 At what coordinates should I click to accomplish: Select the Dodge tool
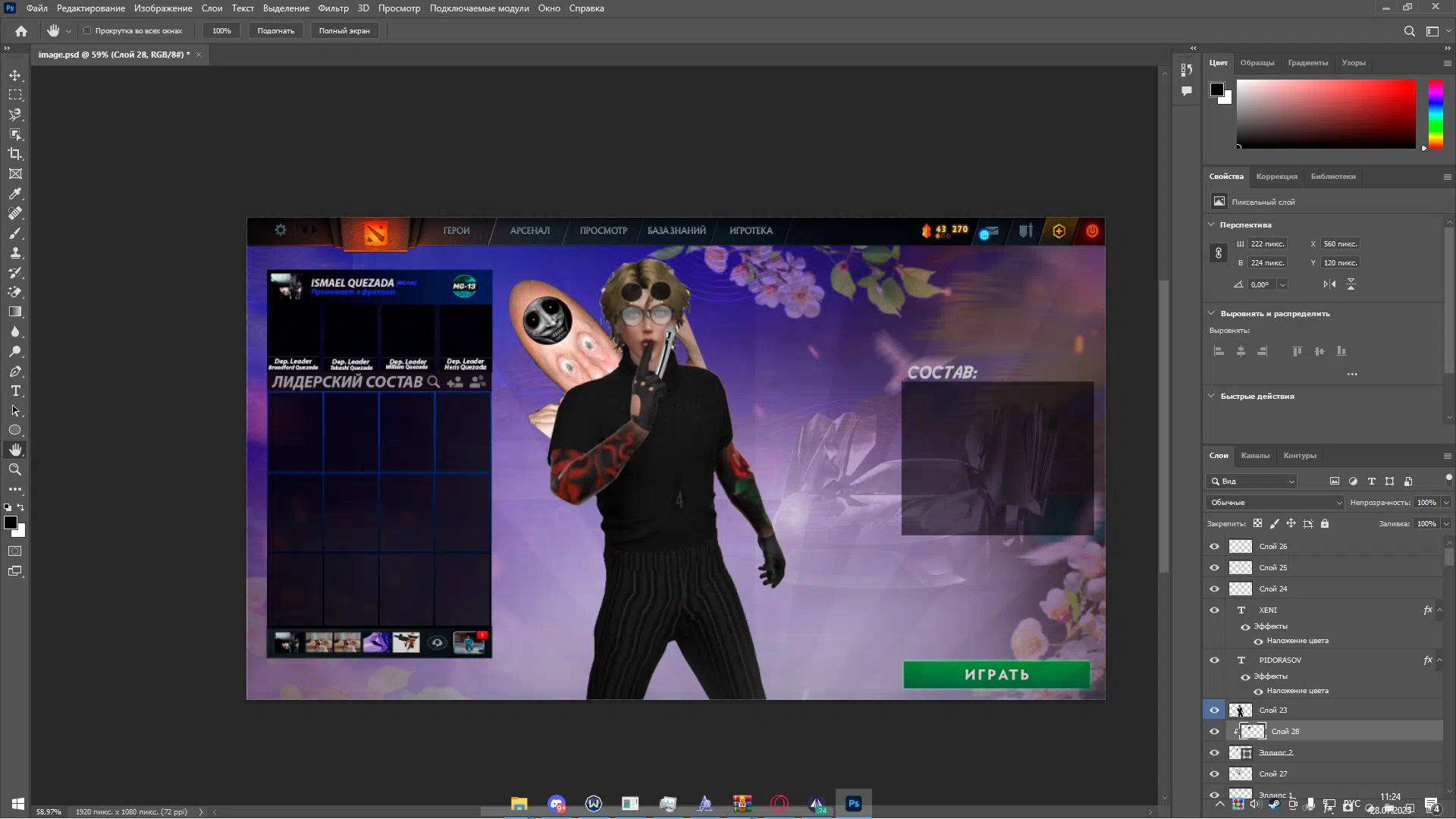[x=15, y=352]
